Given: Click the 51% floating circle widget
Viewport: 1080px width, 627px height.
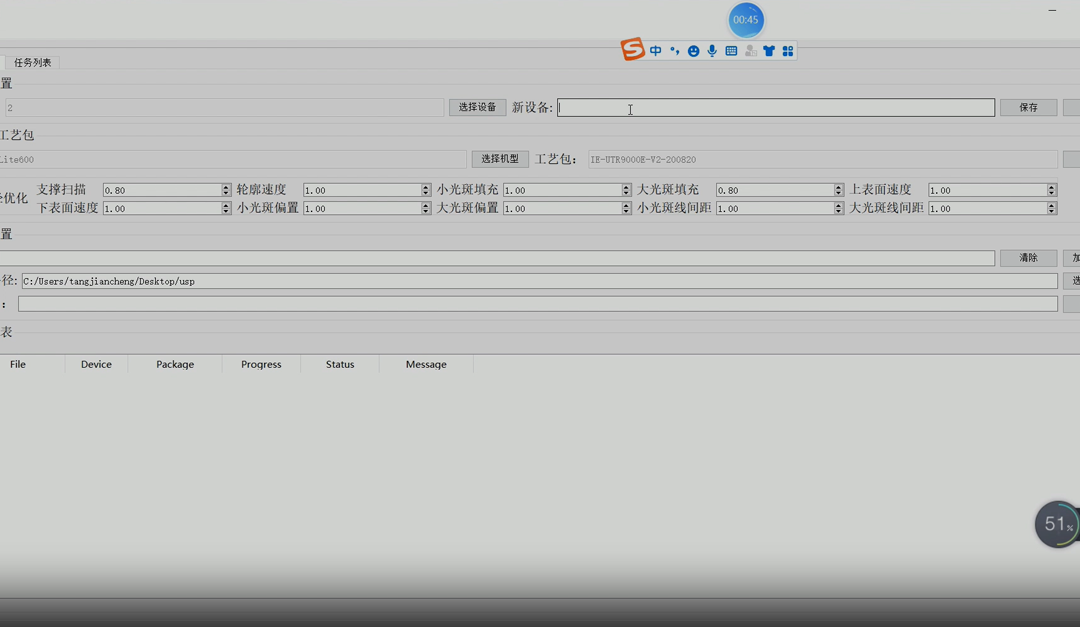Looking at the screenshot, I should tap(1057, 524).
